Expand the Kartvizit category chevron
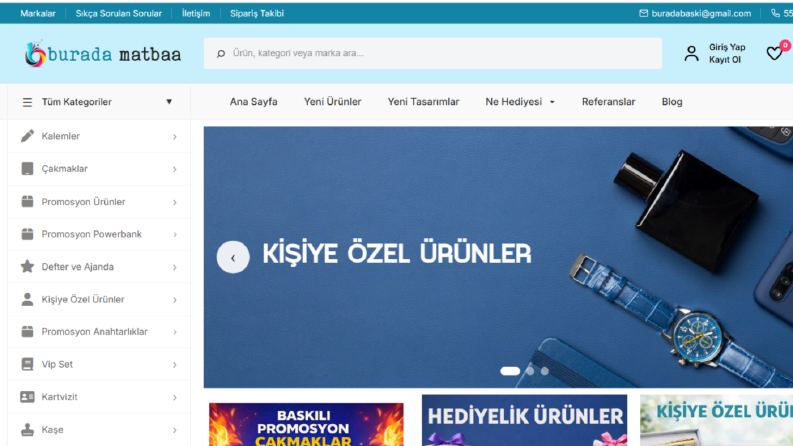The image size is (793, 446). [174, 397]
